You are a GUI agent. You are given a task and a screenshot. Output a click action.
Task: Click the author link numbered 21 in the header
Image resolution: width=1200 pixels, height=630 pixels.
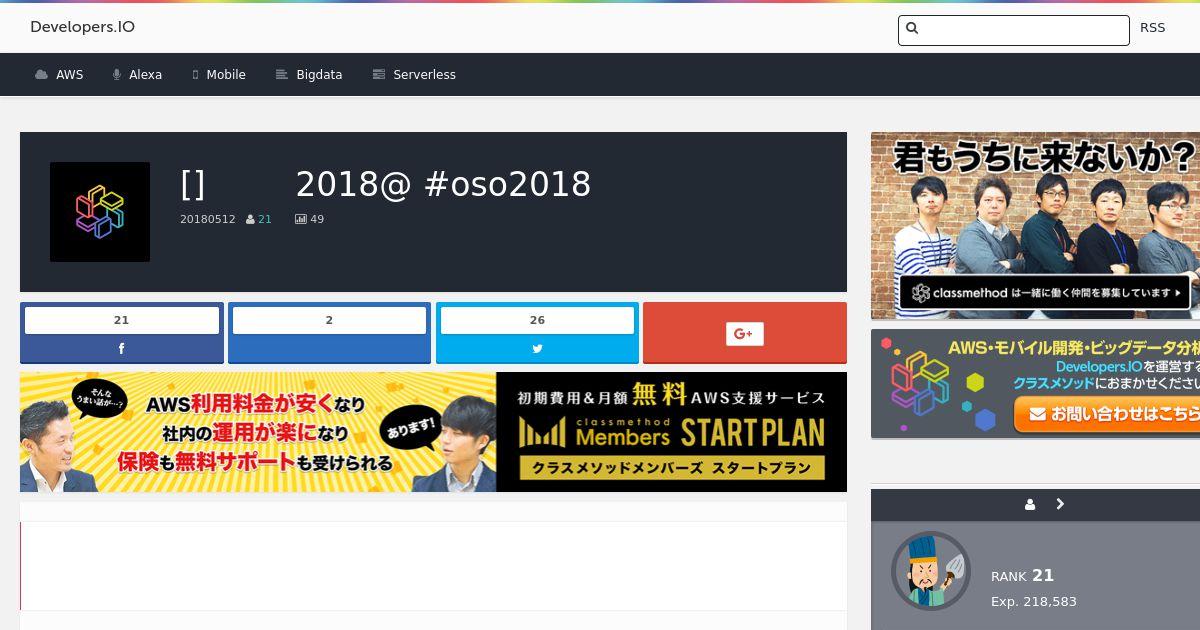click(265, 219)
